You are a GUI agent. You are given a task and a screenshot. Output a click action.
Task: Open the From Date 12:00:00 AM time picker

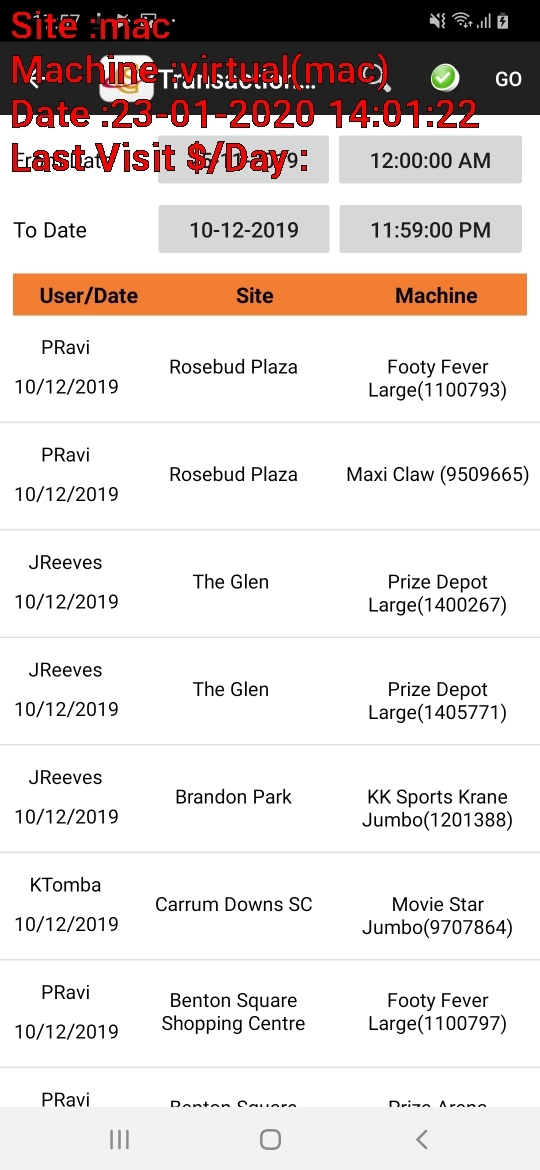click(x=430, y=160)
